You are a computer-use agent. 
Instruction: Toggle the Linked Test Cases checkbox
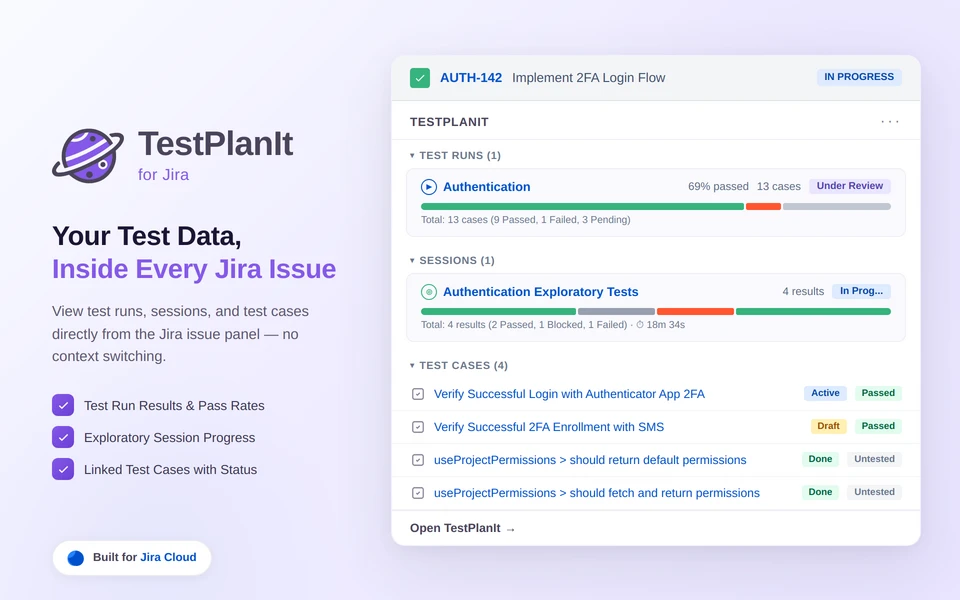(x=63, y=469)
